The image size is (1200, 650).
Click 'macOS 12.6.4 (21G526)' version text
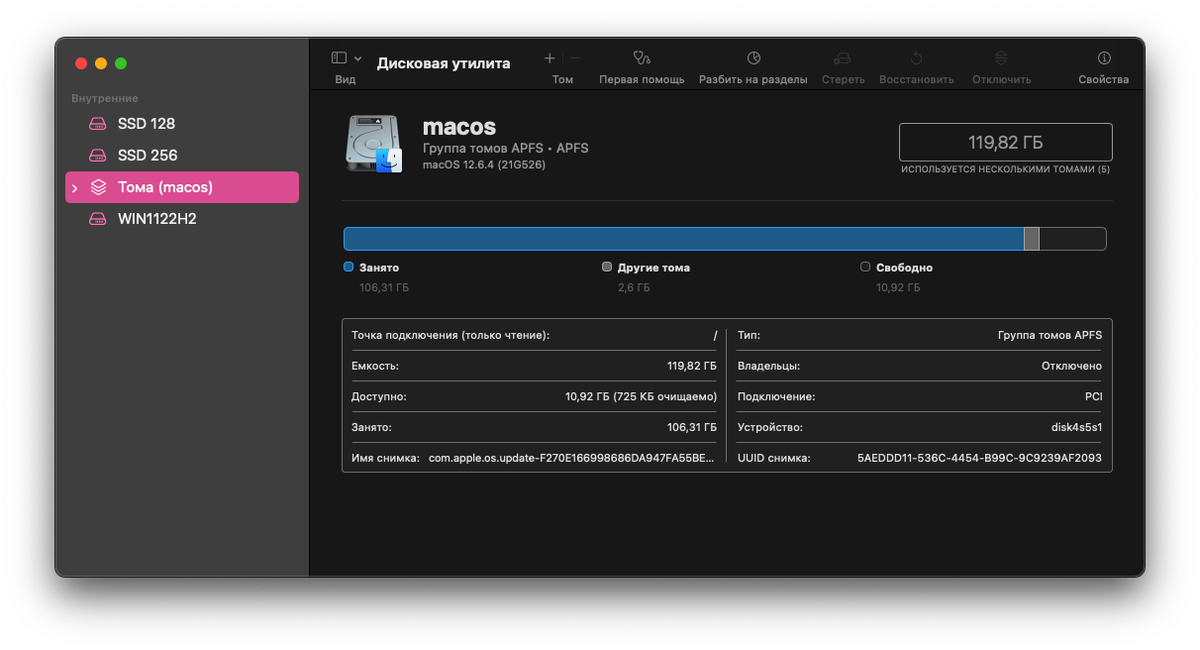pyautogui.click(x=484, y=164)
